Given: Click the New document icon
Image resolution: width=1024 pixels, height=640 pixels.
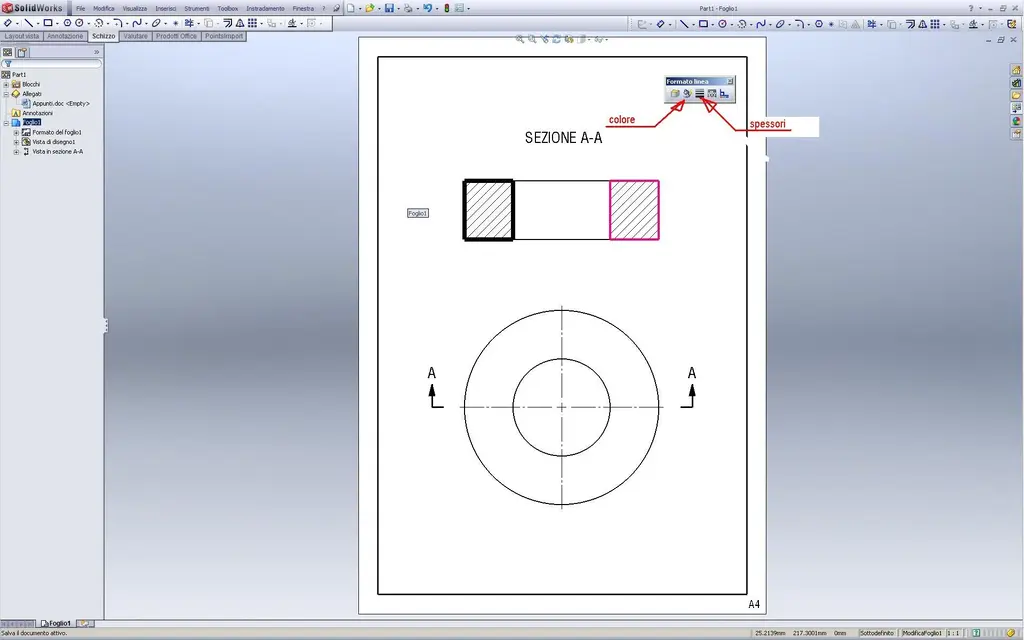Looking at the screenshot, I should click(x=351, y=8).
